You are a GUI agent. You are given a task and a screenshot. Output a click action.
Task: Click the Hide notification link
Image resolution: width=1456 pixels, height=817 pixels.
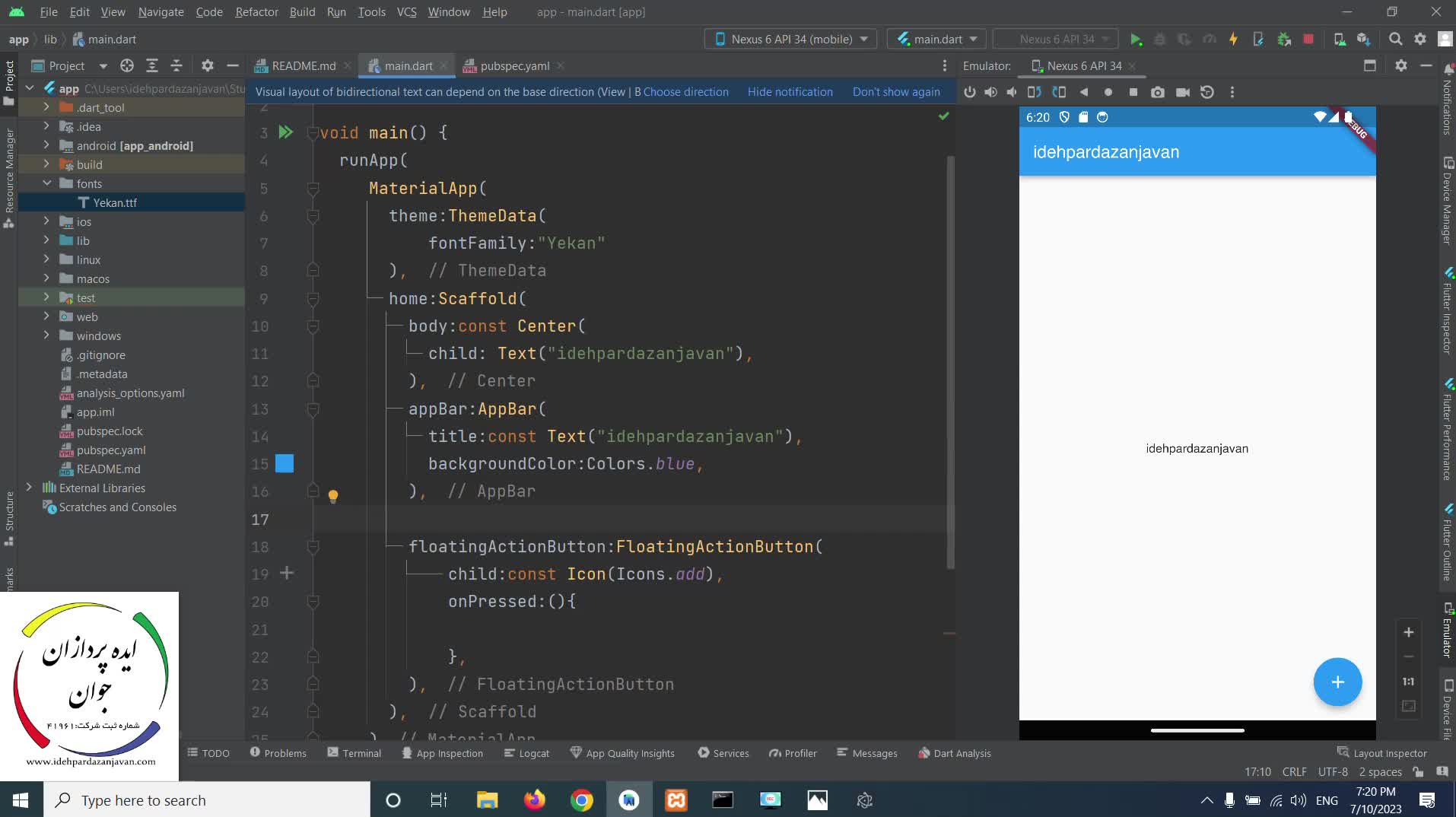pyautogui.click(x=790, y=92)
